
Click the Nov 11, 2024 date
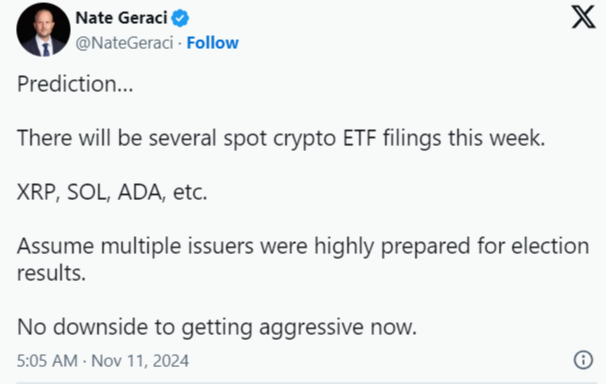[140, 361]
